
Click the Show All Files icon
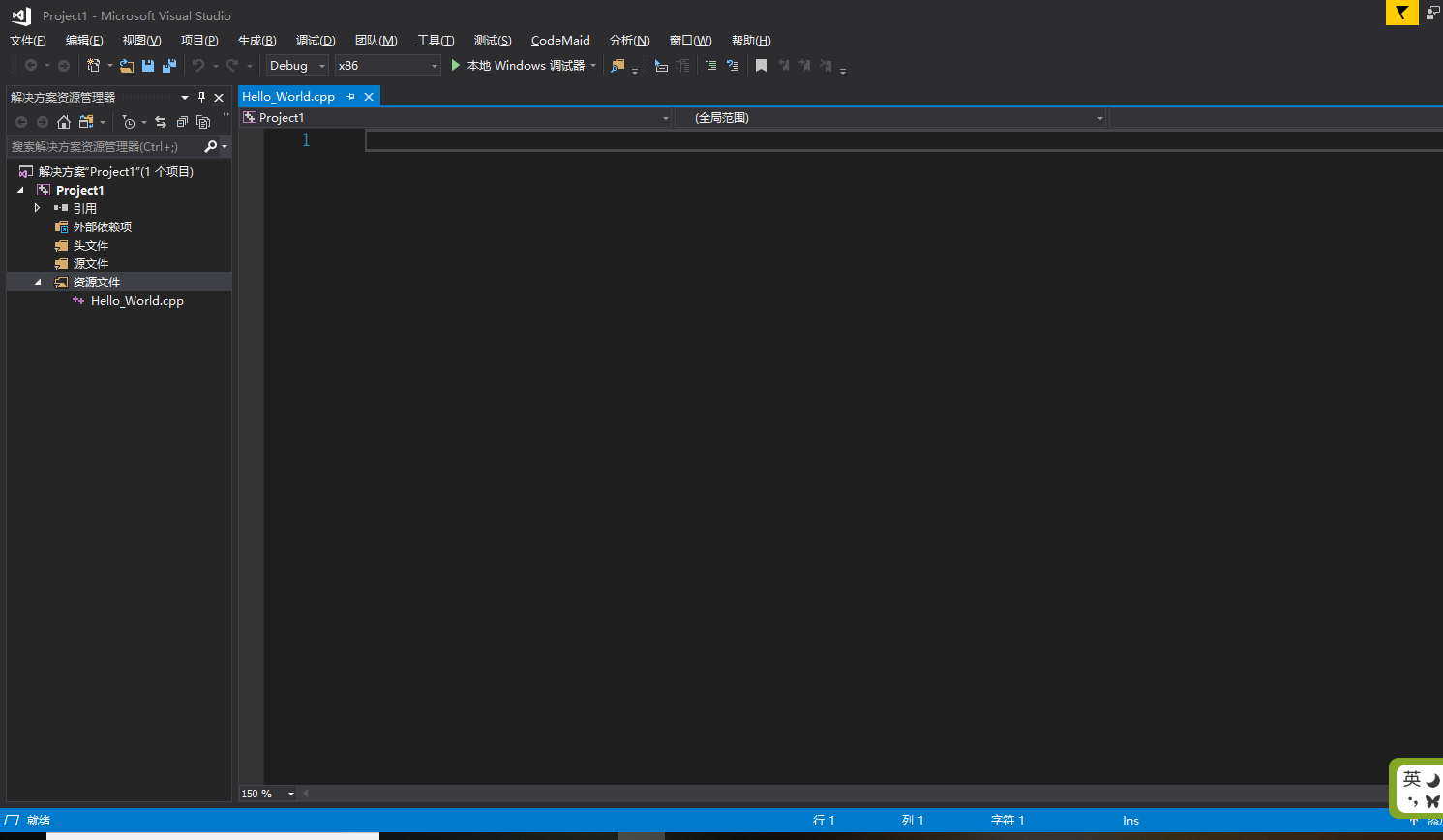[203, 122]
